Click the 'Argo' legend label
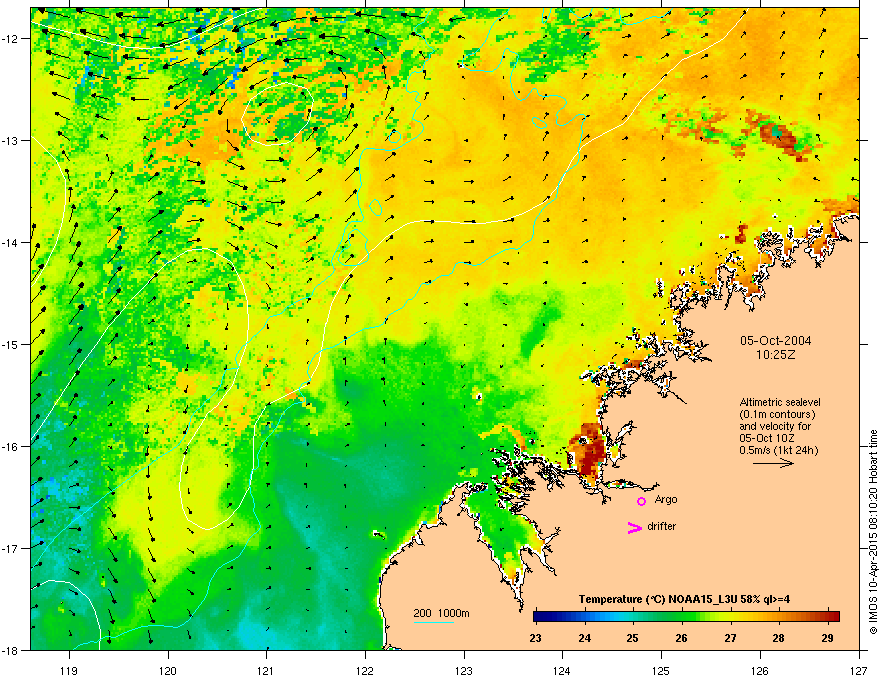The height and width of the screenshot is (680, 880). [666, 499]
